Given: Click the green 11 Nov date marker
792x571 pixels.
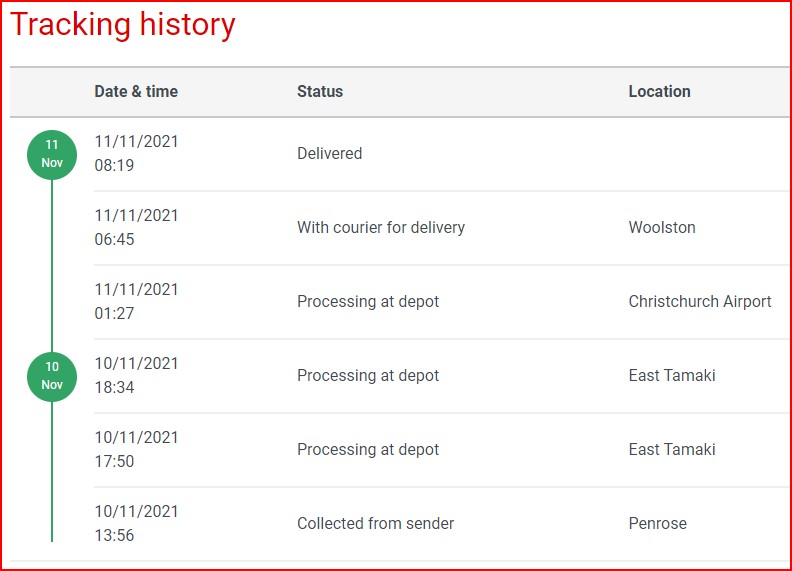Looking at the screenshot, I should tap(52, 154).
